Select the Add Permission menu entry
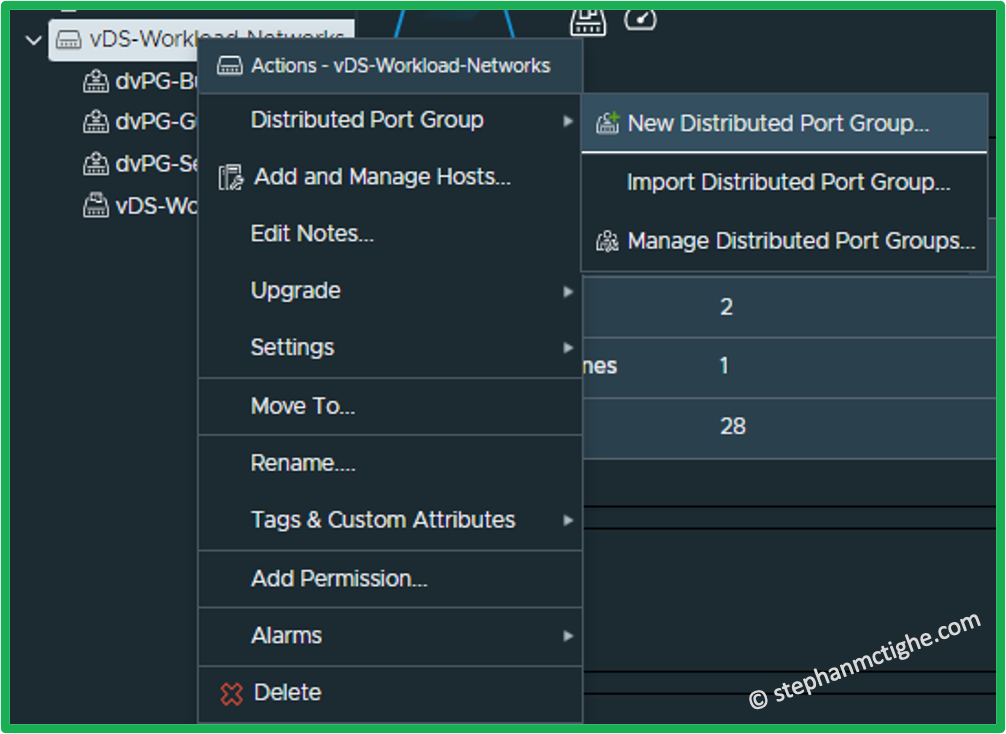 pos(339,579)
